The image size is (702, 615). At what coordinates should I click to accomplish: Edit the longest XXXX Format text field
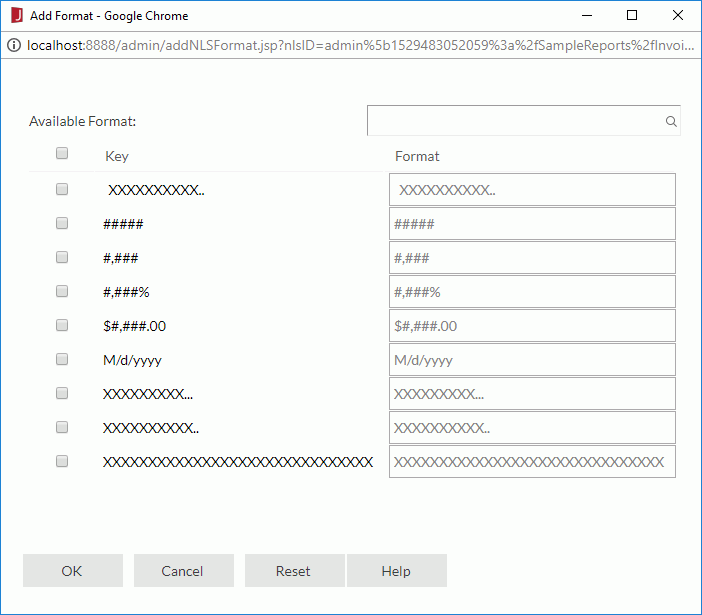tap(532, 461)
